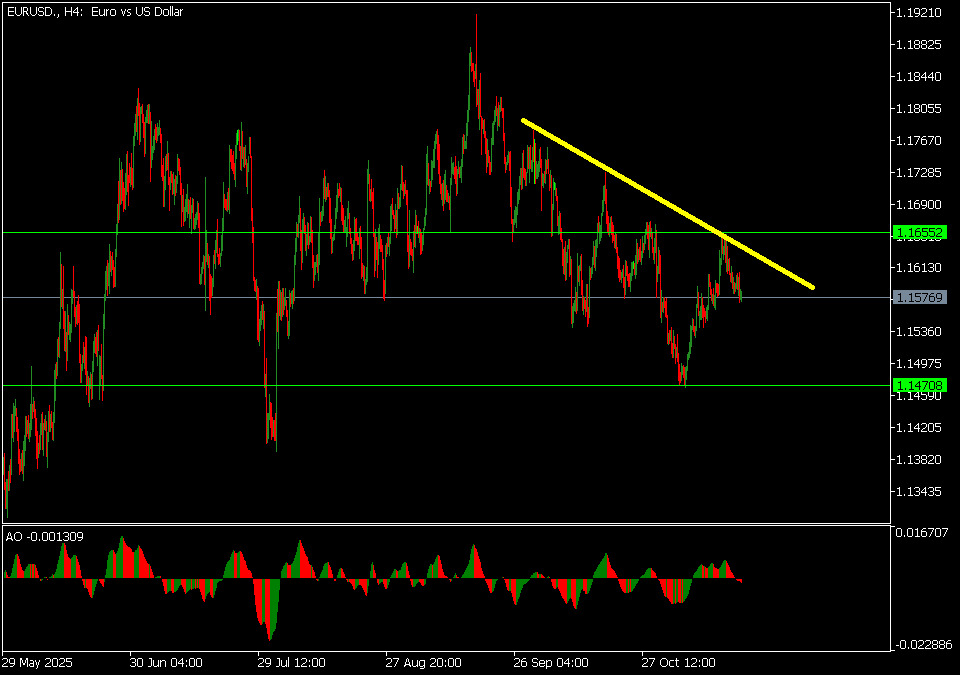Click the -0.022886 value on AO scale
960x675 pixels.
click(920, 645)
